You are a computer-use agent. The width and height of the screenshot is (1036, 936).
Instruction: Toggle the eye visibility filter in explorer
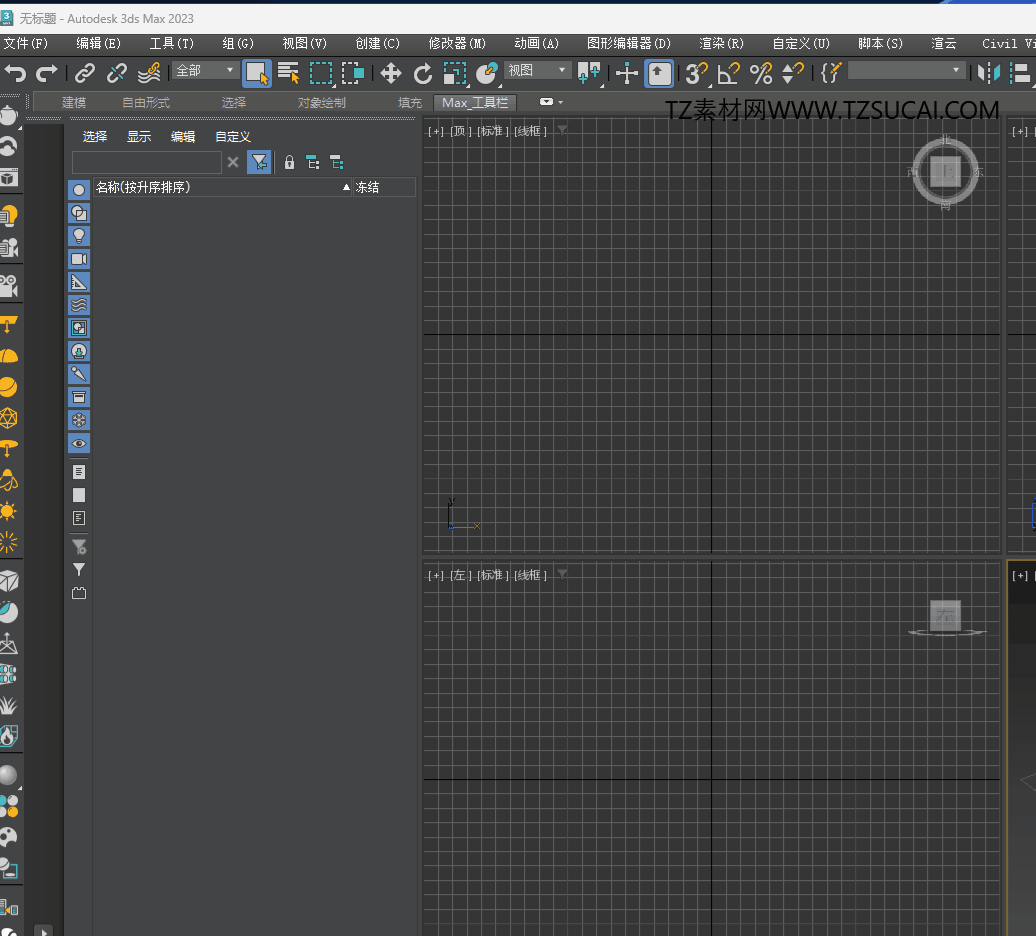[79, 443]
